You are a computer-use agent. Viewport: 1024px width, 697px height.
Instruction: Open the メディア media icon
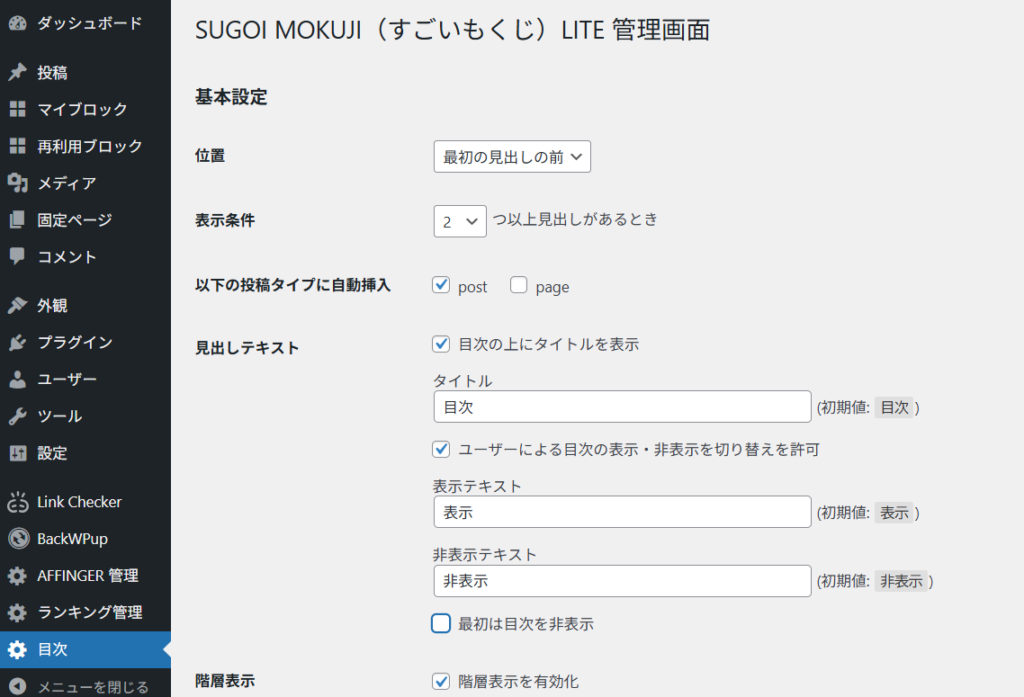tap(17, 183)
